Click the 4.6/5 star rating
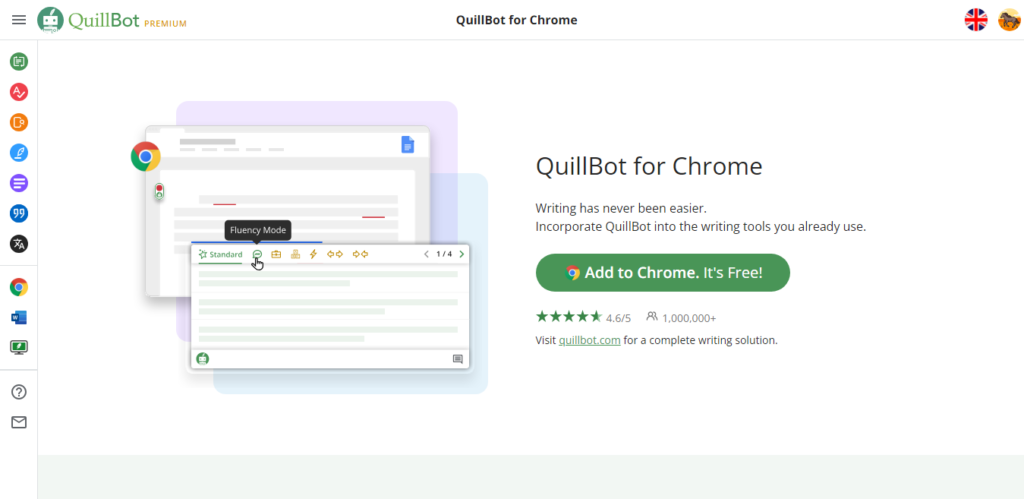Screen dimensions: 1024x499 tap(583, 317)
